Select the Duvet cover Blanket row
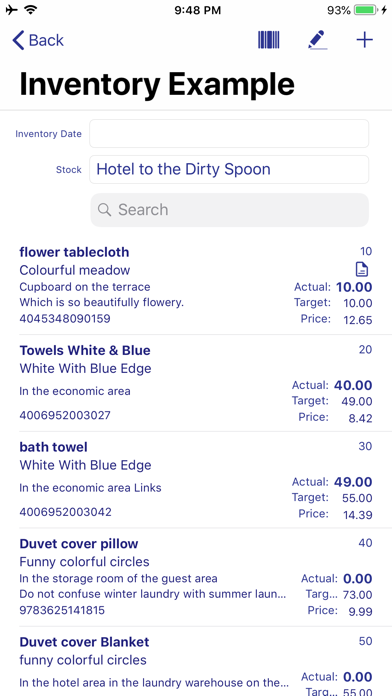 tap(196, 661)
